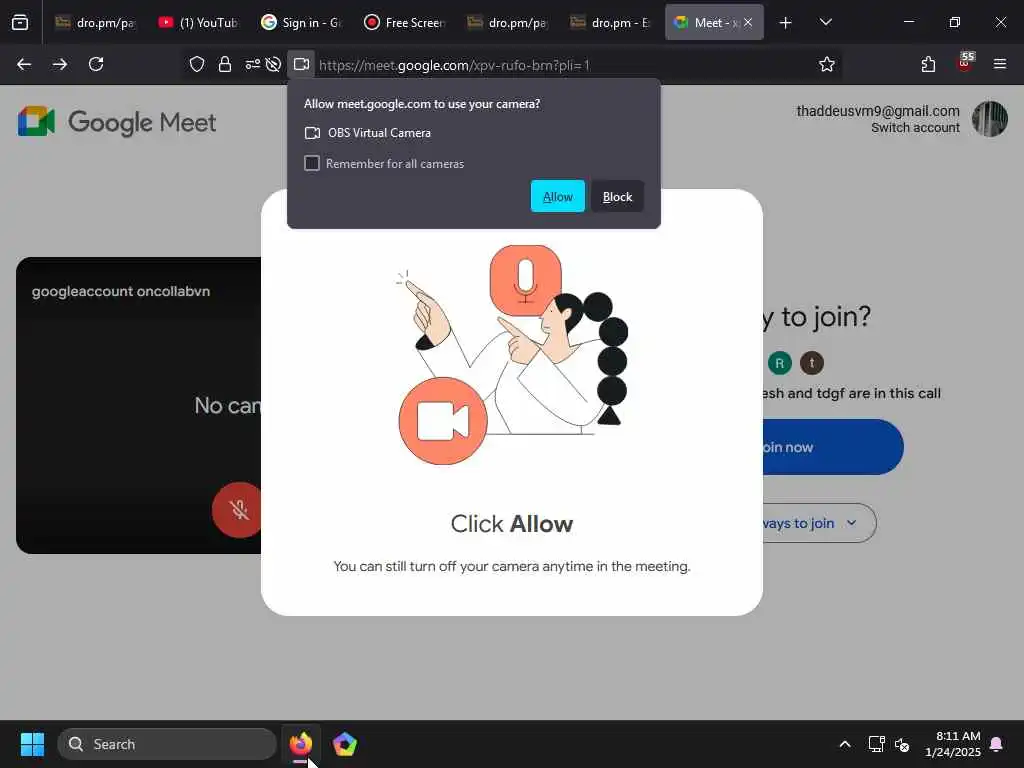Image resolution: width=1024 pixels, height=768 pixels.
Task: Click the camera illustration icon in dialog
Action: coord(443,421)
